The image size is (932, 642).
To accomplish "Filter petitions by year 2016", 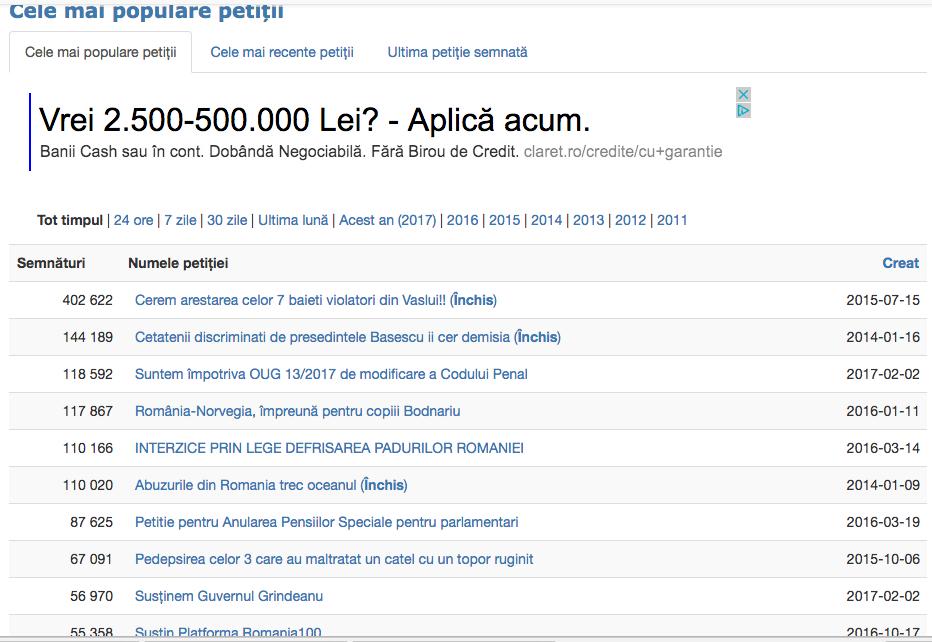I will 463,220.
